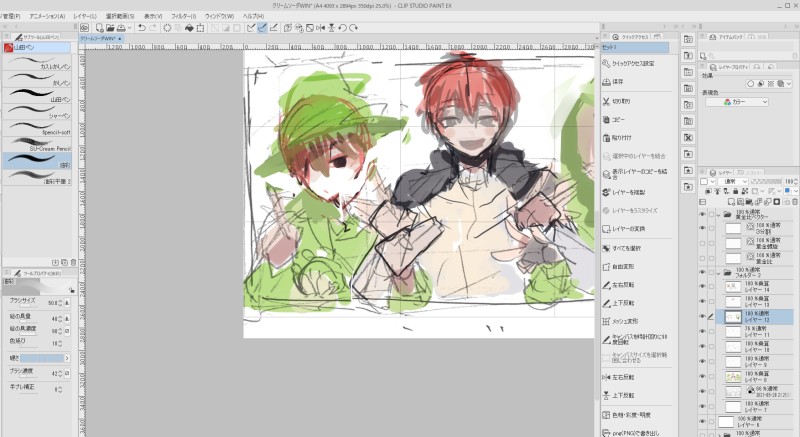
Task: Flip canvas vertically using top toolbar icon
Action: 332,28
